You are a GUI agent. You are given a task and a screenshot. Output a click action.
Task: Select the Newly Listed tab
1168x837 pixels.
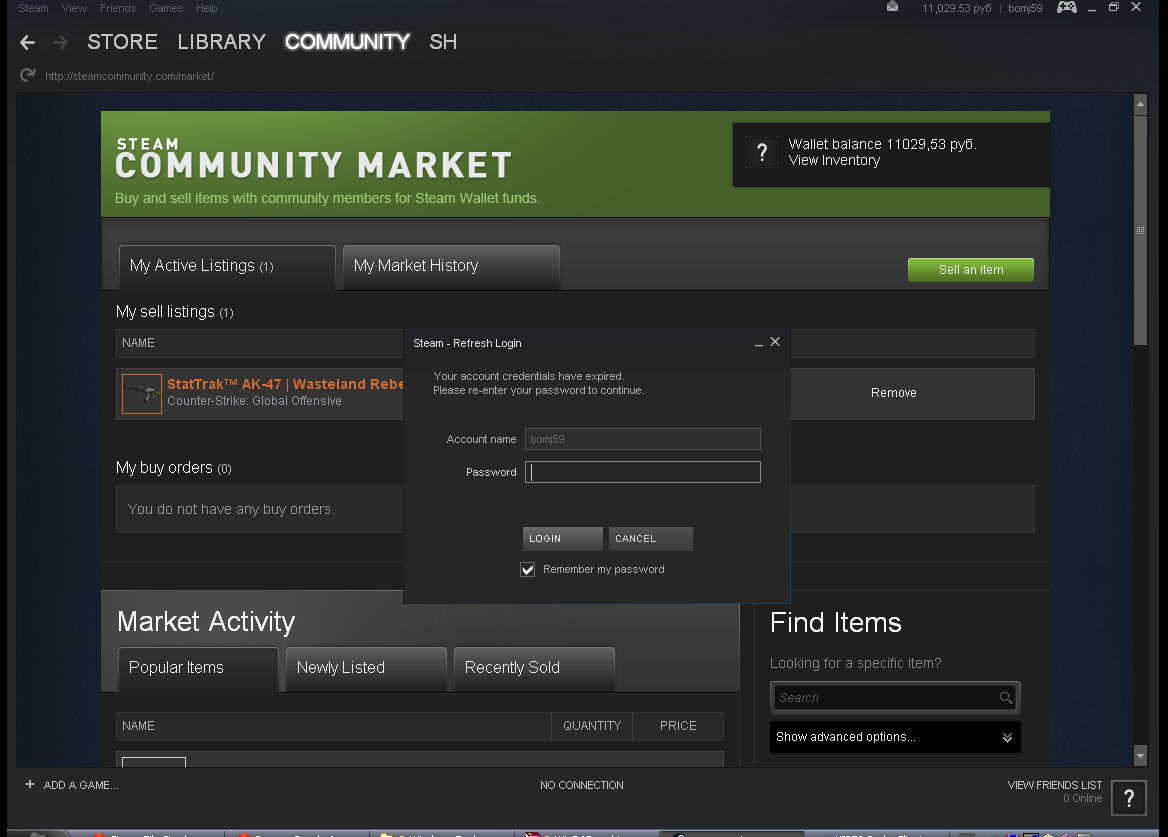366,668
